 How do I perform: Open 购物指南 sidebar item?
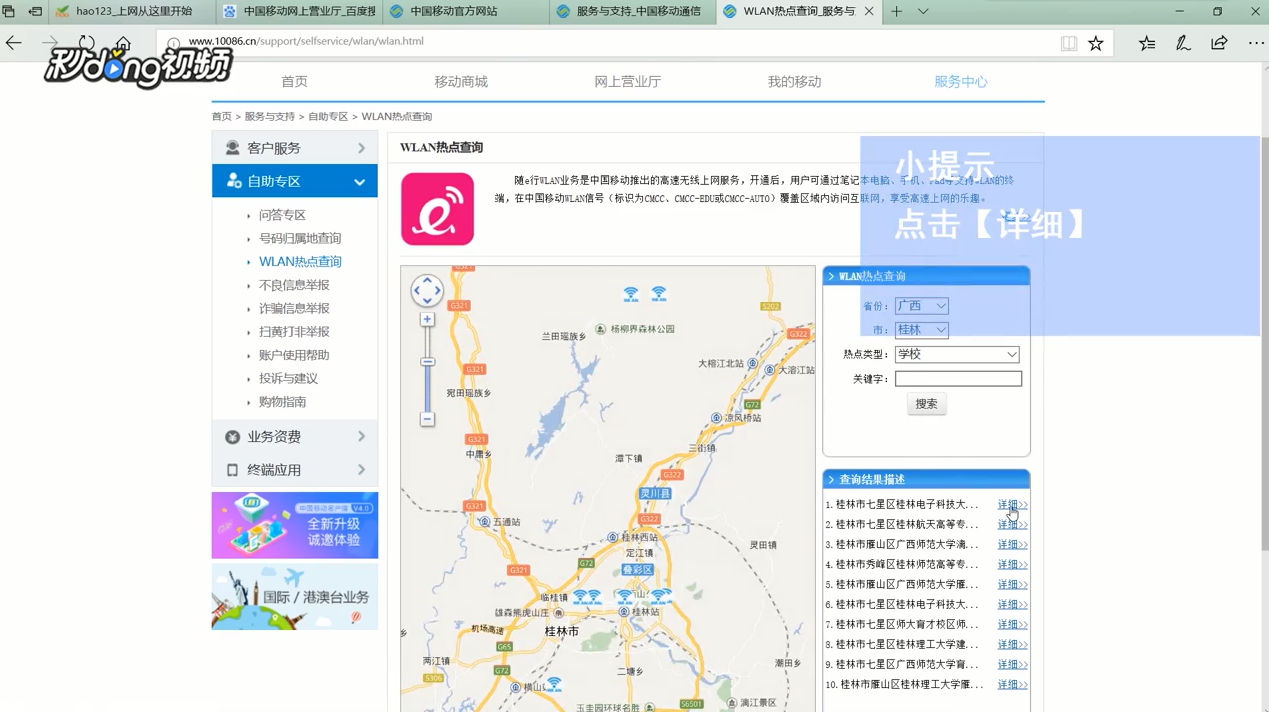click(x=282, y=402)
